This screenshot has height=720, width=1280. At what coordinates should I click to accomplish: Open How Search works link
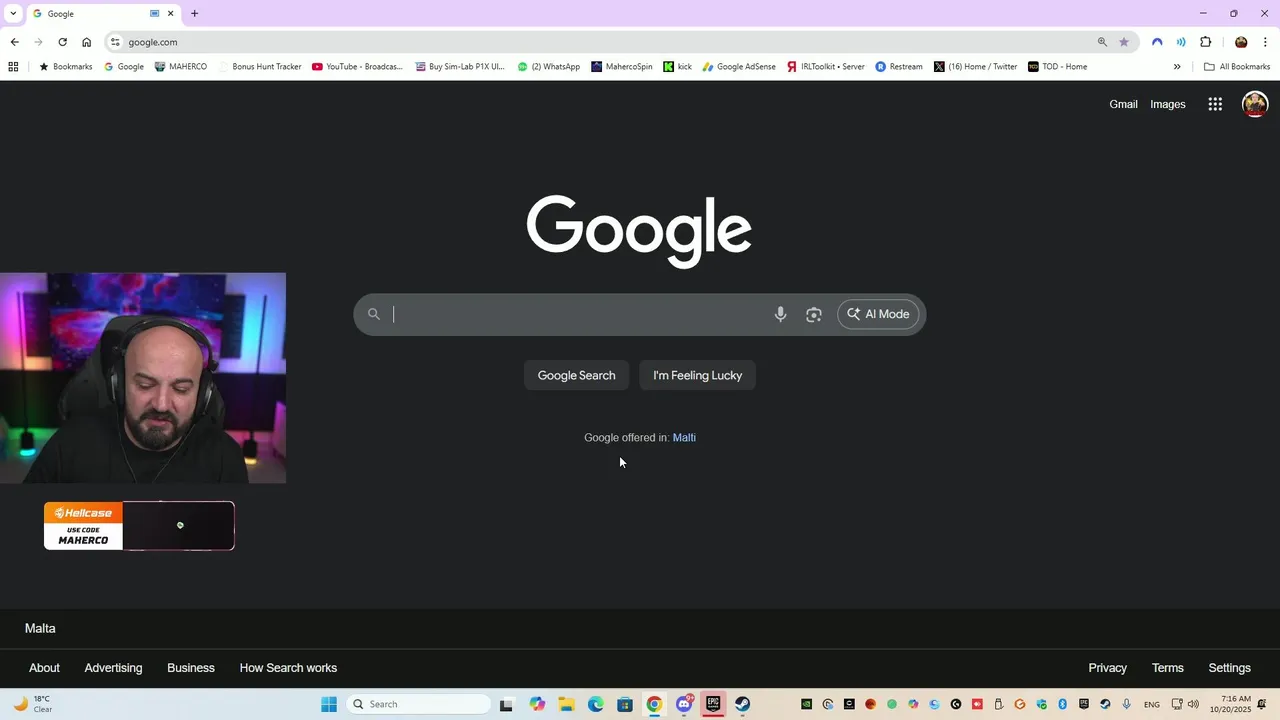coord(288,668)
